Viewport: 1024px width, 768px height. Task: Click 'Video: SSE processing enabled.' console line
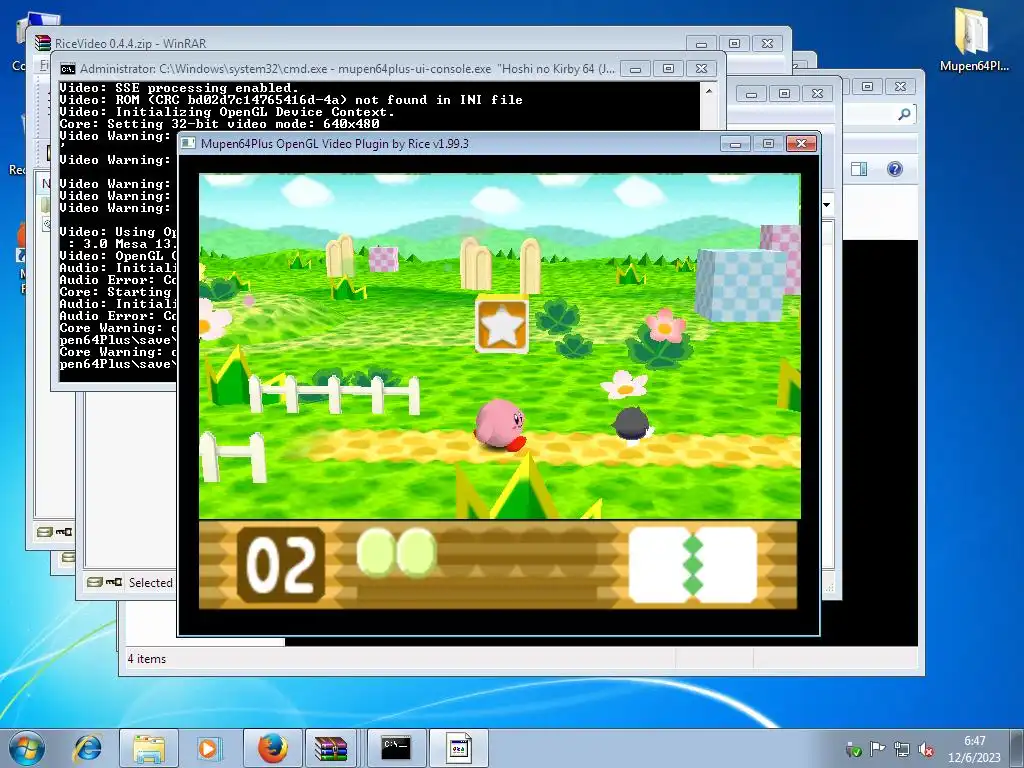point(179,88)
